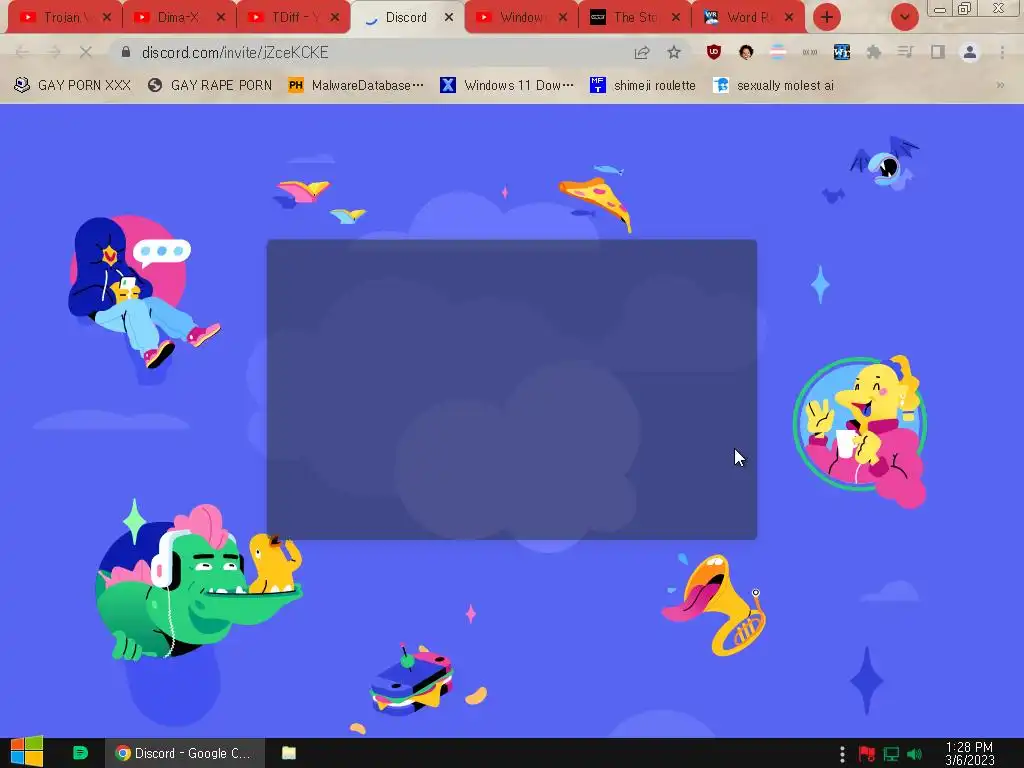Minimize the Chrome window

(940, 9)
